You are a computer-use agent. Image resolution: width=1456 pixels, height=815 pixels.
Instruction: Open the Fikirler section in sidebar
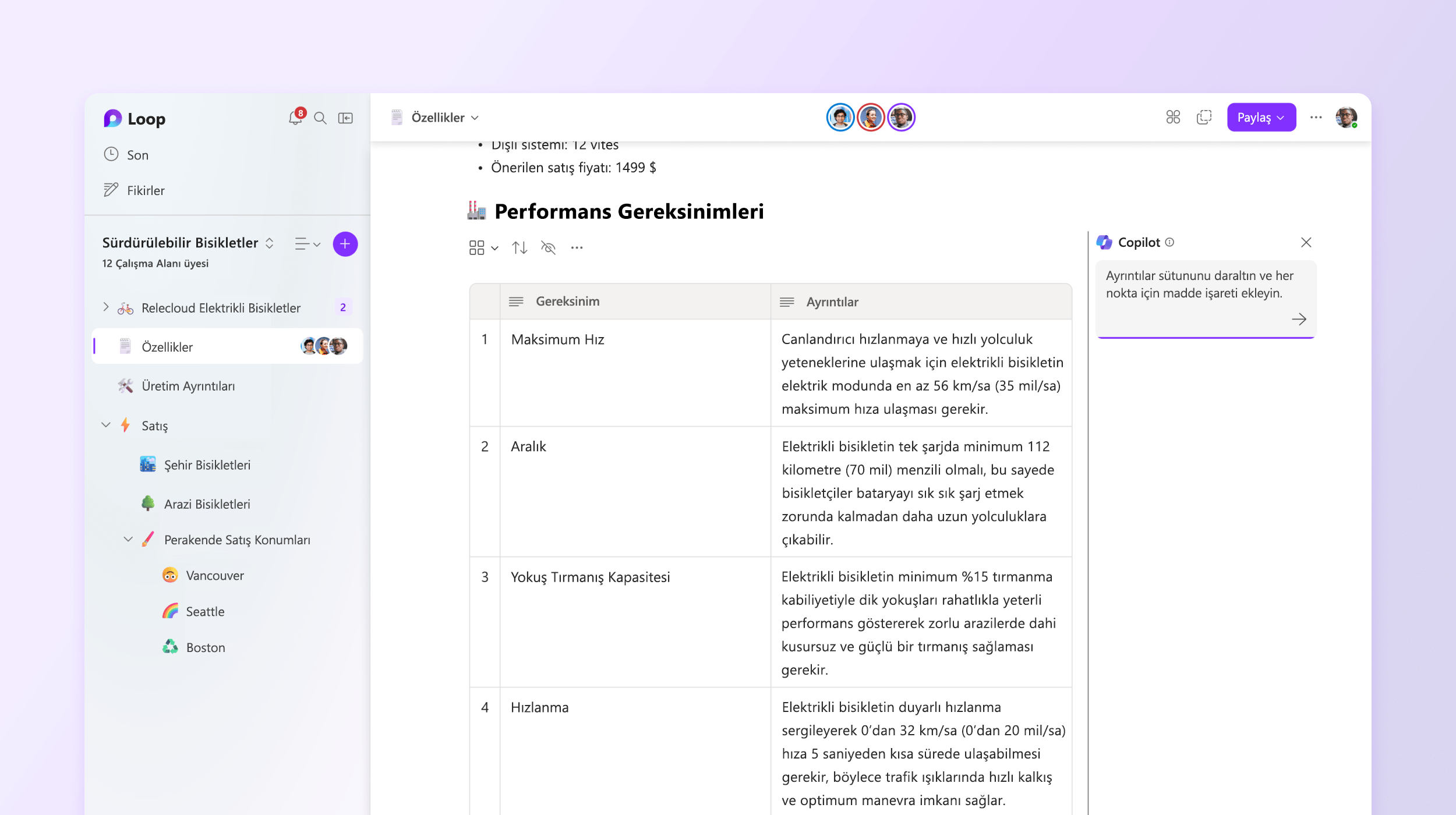144,189
